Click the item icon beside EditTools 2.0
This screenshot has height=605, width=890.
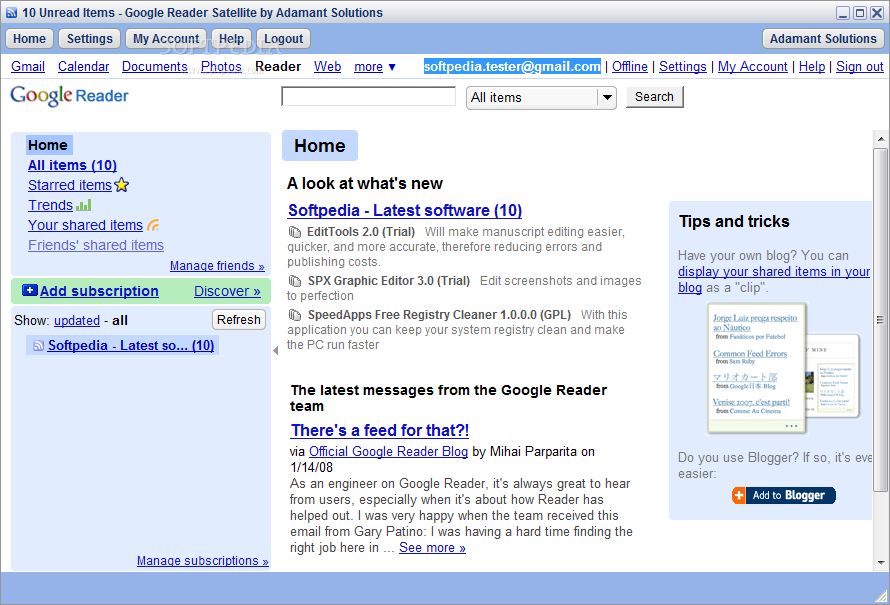pyautogui.click(x=295, y=232)
